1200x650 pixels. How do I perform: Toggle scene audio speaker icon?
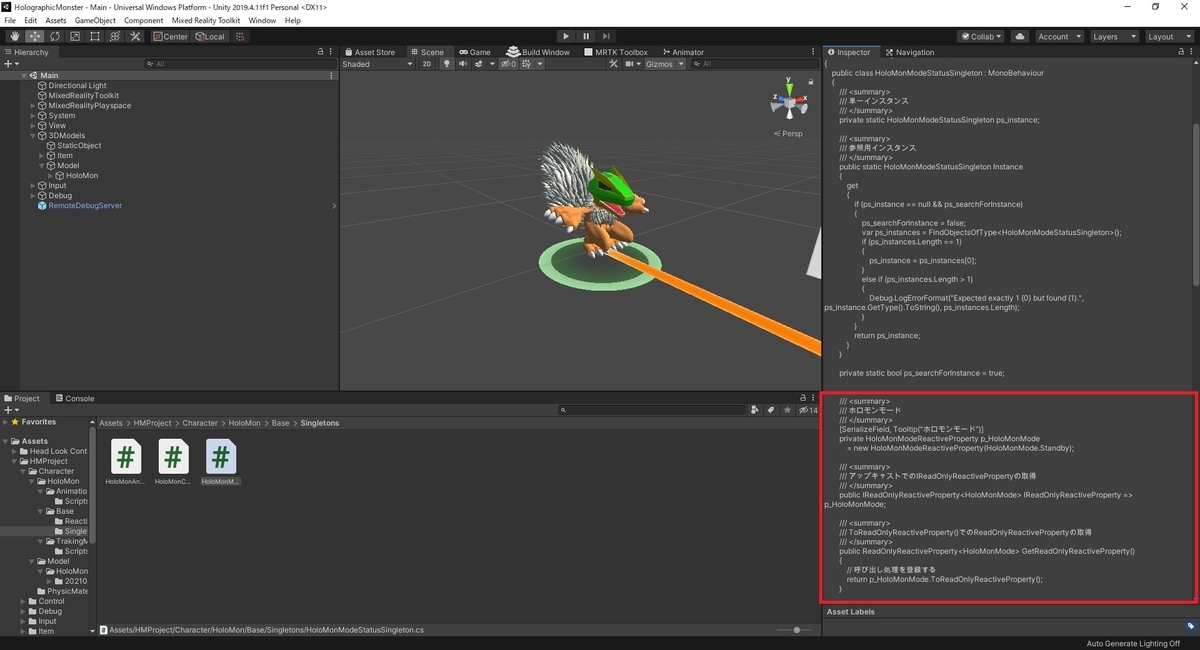pyautogui.click(x=463, y=64)
